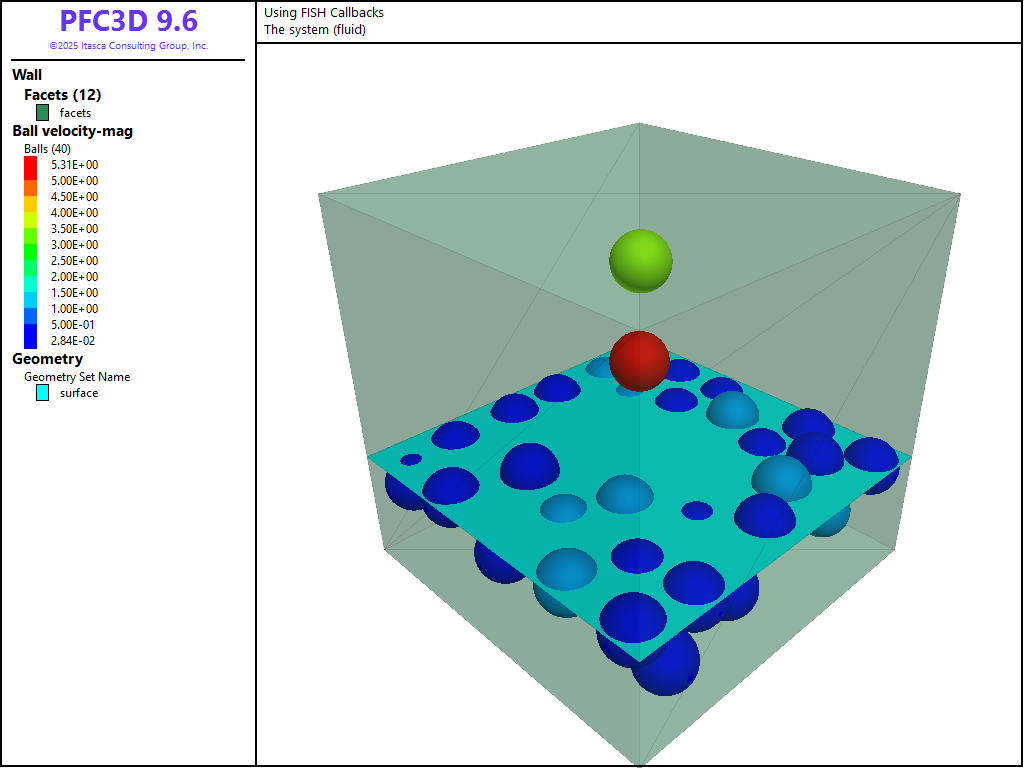
Task: Click the Geometry legend heading
Action: (x=47, y=359)
